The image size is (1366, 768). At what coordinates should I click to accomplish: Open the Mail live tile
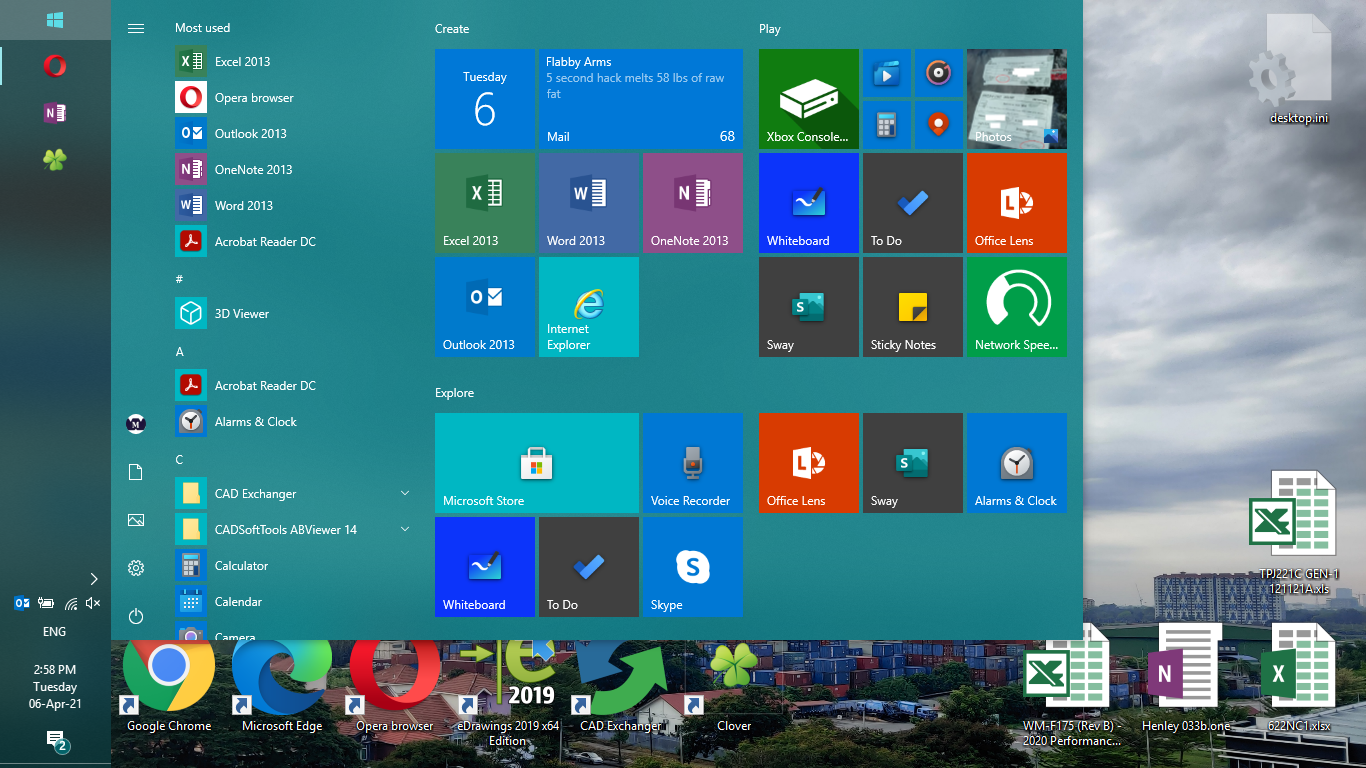[641, 99]
